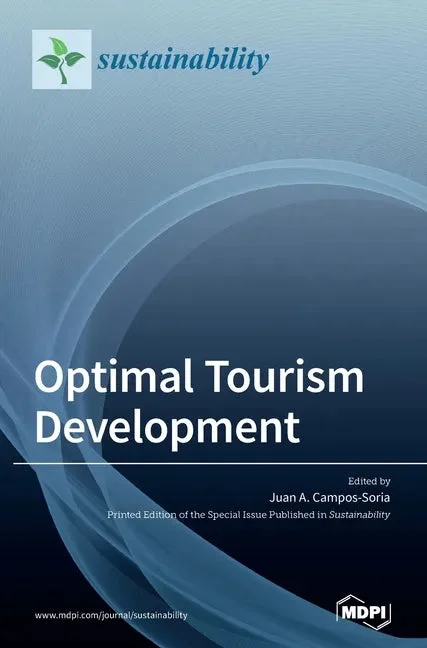Click the 'Printed Edition of the Special Issue' line
The image size is (427, 648).
[248, 515]
